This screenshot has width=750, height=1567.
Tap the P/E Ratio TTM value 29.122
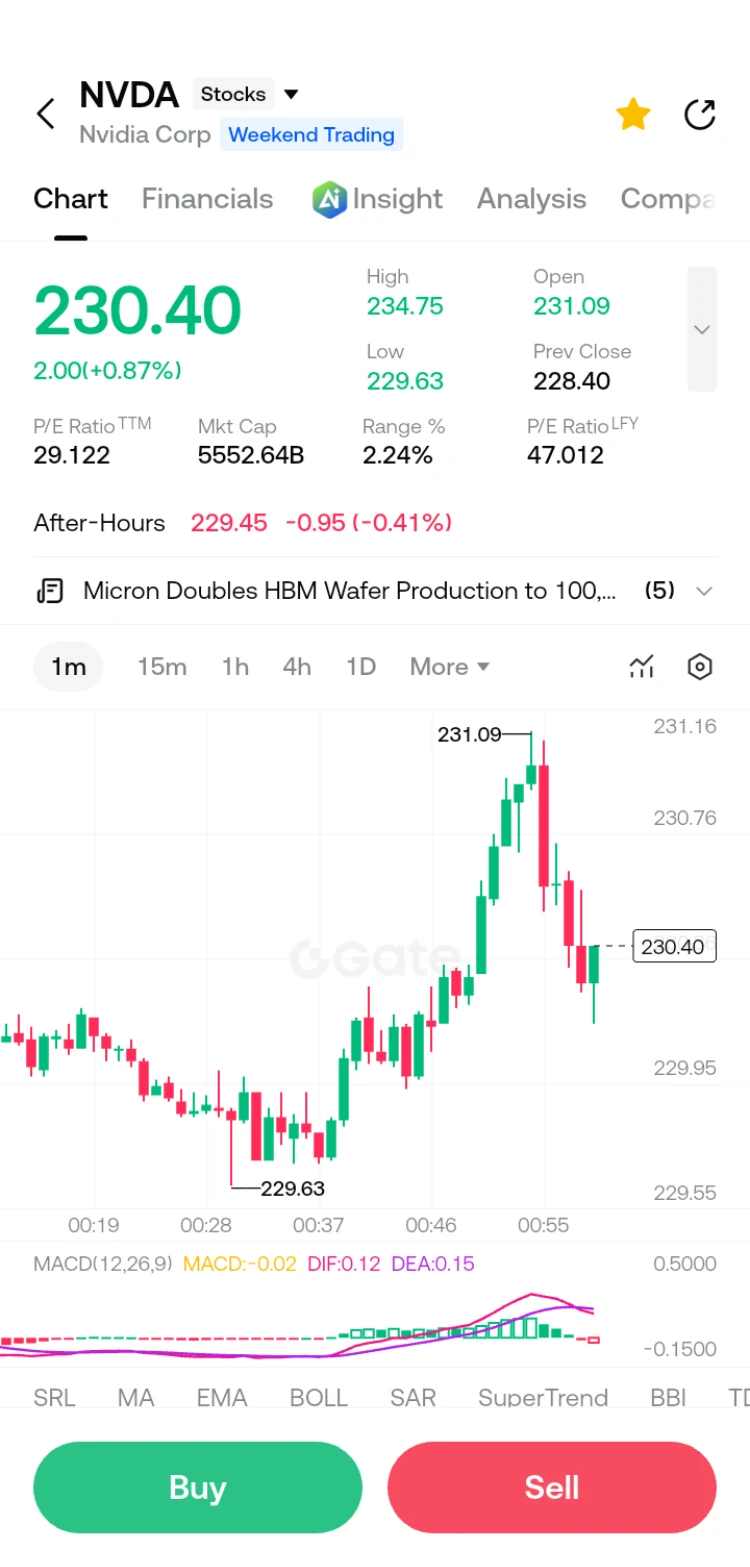pyautogui.click(x=72, y=456)
